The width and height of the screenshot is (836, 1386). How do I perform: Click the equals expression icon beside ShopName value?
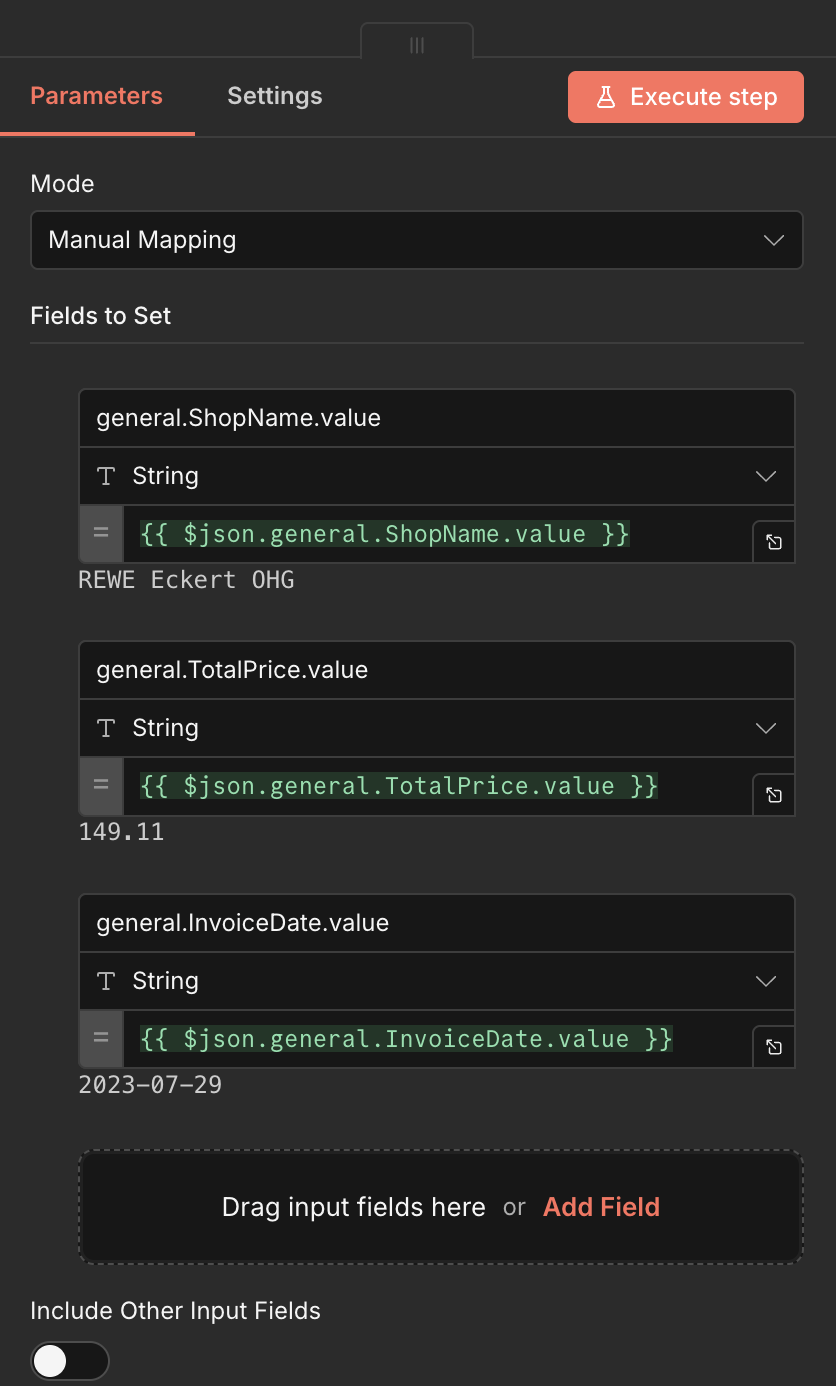click(x=100, y=533)
